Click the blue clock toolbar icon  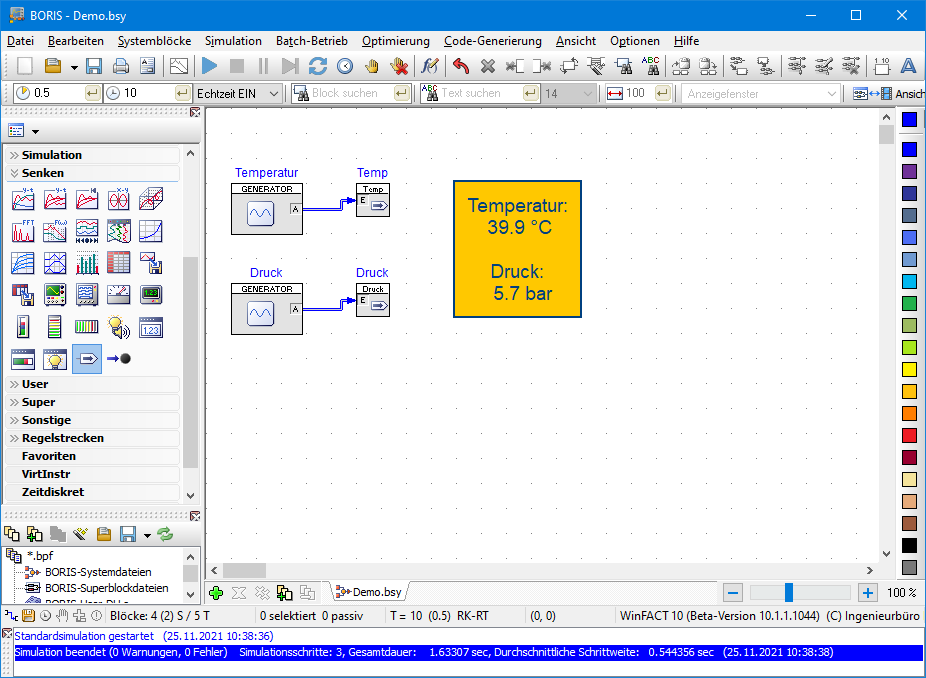click(345, 66)
